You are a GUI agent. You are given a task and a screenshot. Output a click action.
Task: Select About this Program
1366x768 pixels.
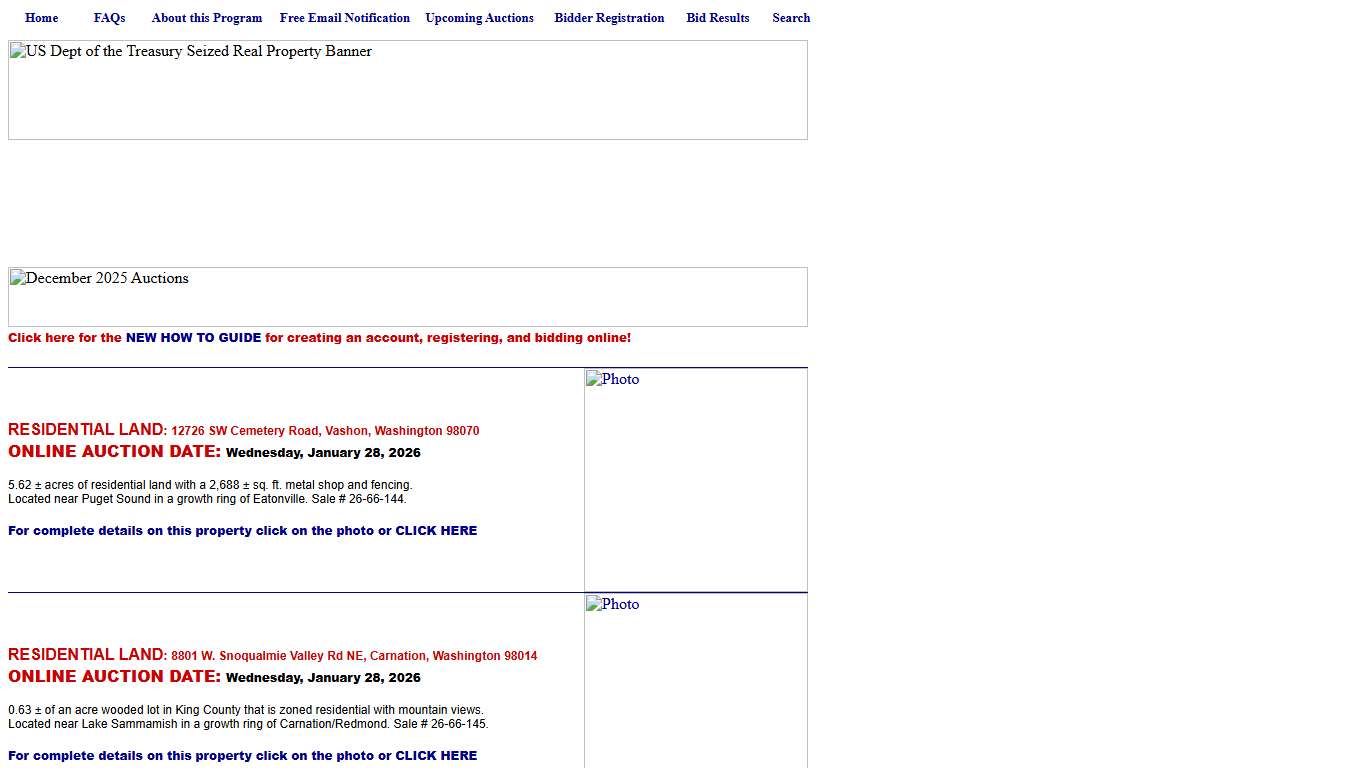coord(206,17)
